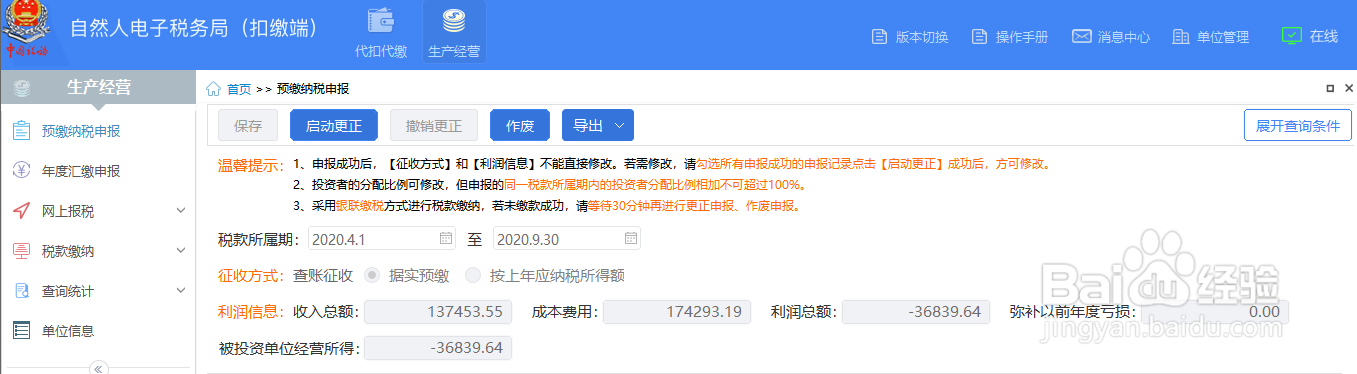Select 按上年应纳税所得额 radio button
Screen dimensions: 1357x374
click(x=472, y=276)
